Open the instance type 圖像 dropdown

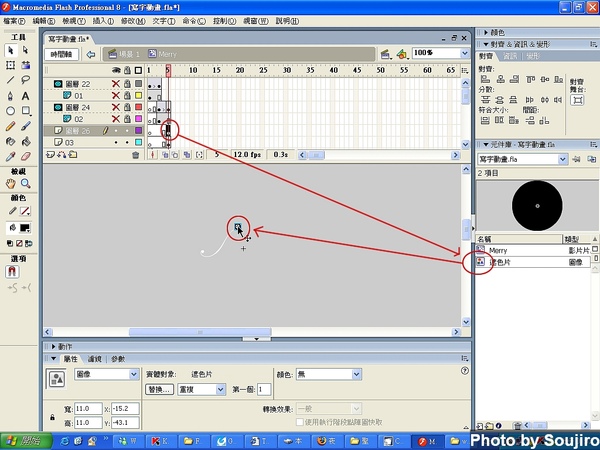pyautogui.click(x=134, y=374)
